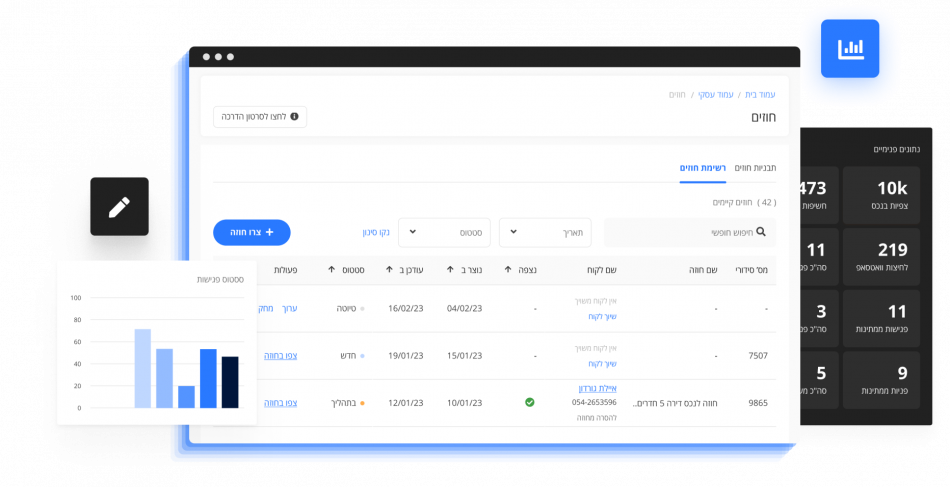This screenshot has width=950, height=487.
Task: Click the blue bar chart icon tile
Action: click(852, 49)
